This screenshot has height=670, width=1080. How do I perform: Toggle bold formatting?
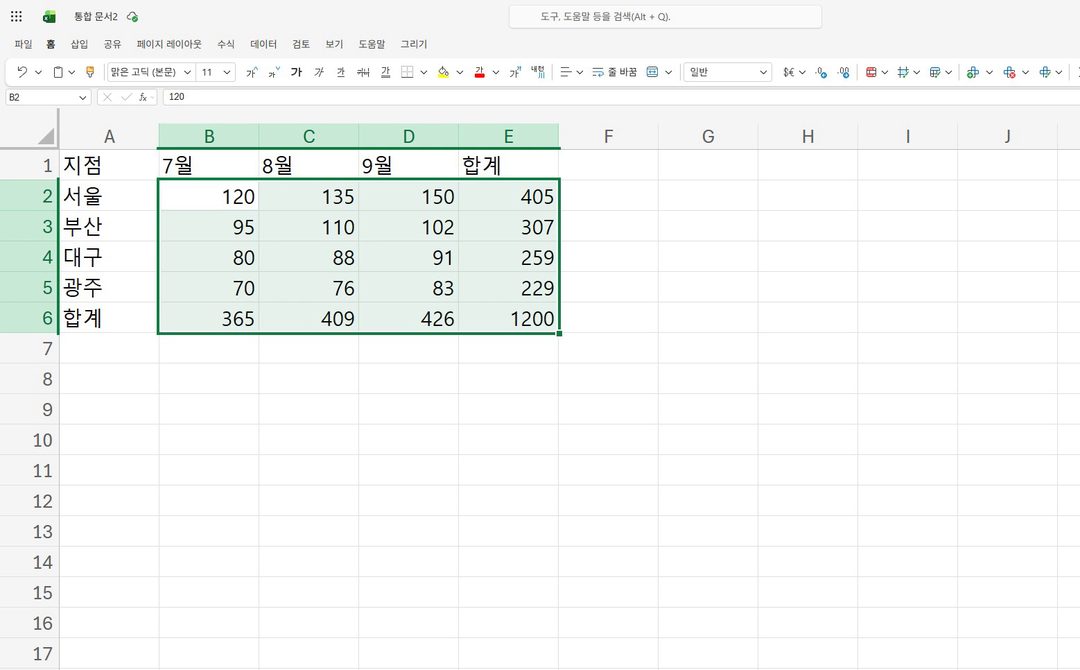(296, 72)
